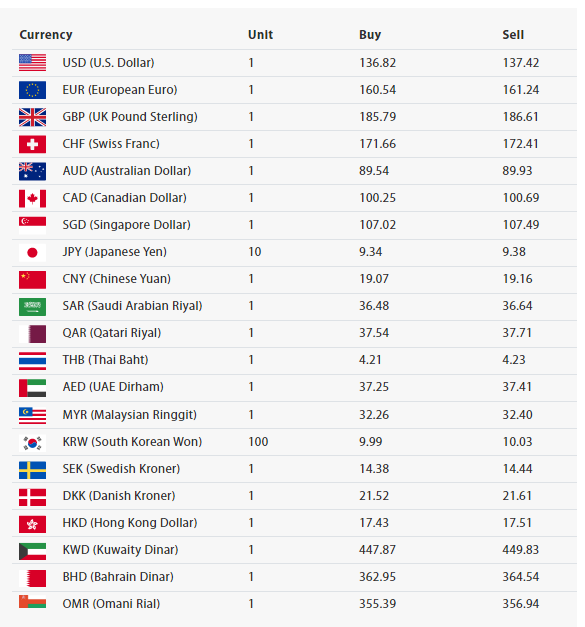Click the Sell column header
585x627 pixels.
pyautogui.click(x=513, y=35)
